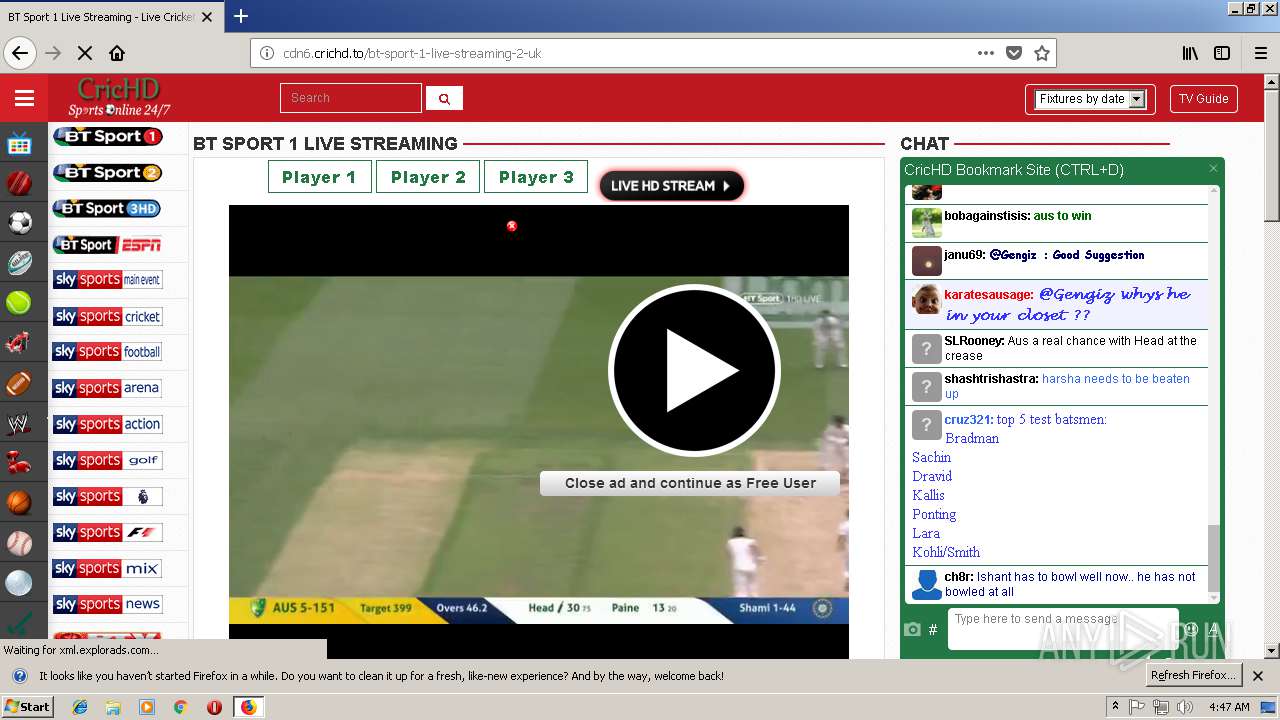Focus the chat message input box
Screen dimensions: 1280x720
coord(1063,629)
